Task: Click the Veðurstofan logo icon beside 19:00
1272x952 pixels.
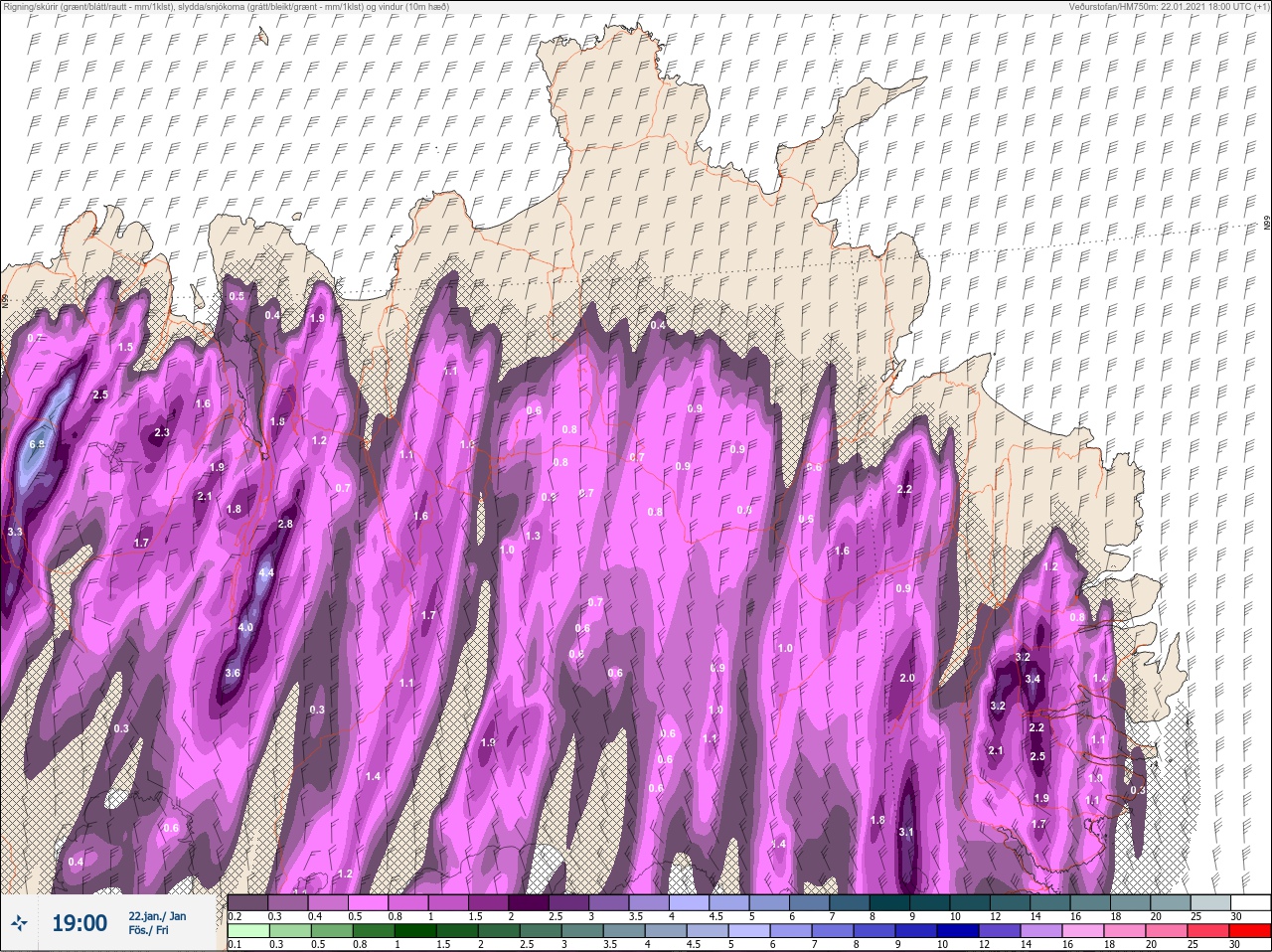Action: click(x=20, y=924)
